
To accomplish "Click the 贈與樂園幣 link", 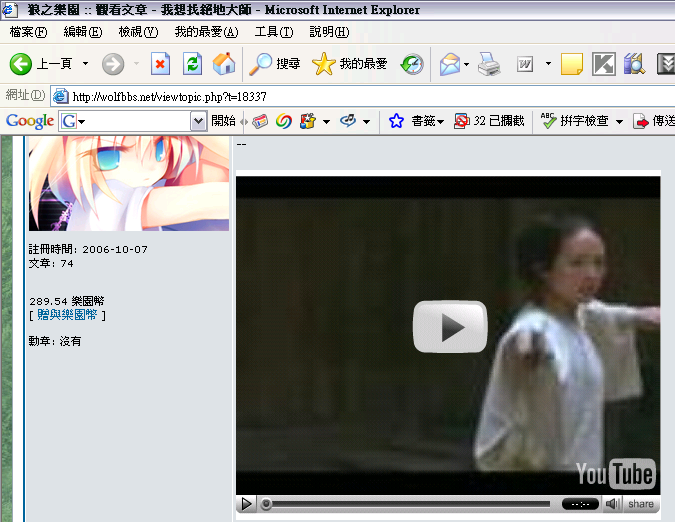I will [67, 315].
